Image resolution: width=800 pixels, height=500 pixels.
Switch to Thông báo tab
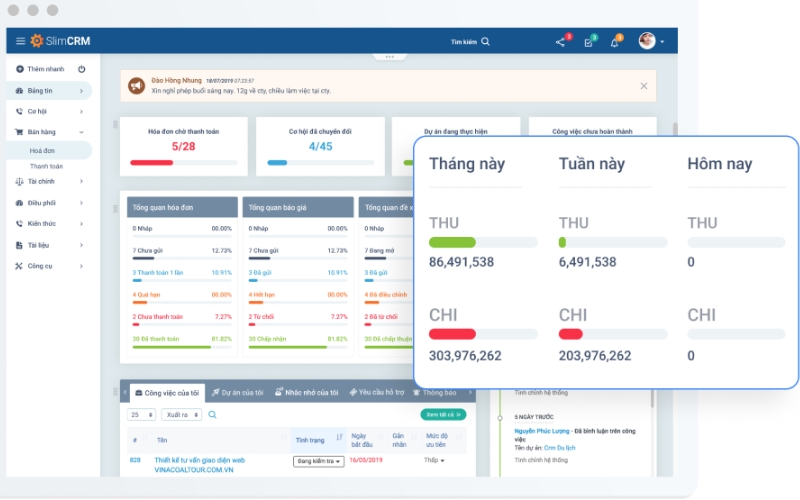[x=435, y=392]
